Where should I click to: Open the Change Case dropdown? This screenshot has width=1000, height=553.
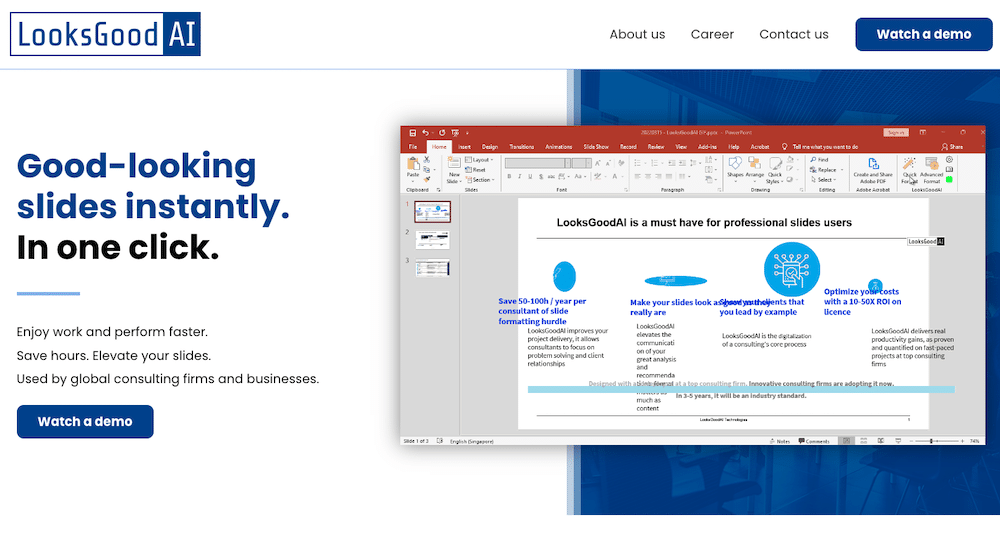point(580,177)
